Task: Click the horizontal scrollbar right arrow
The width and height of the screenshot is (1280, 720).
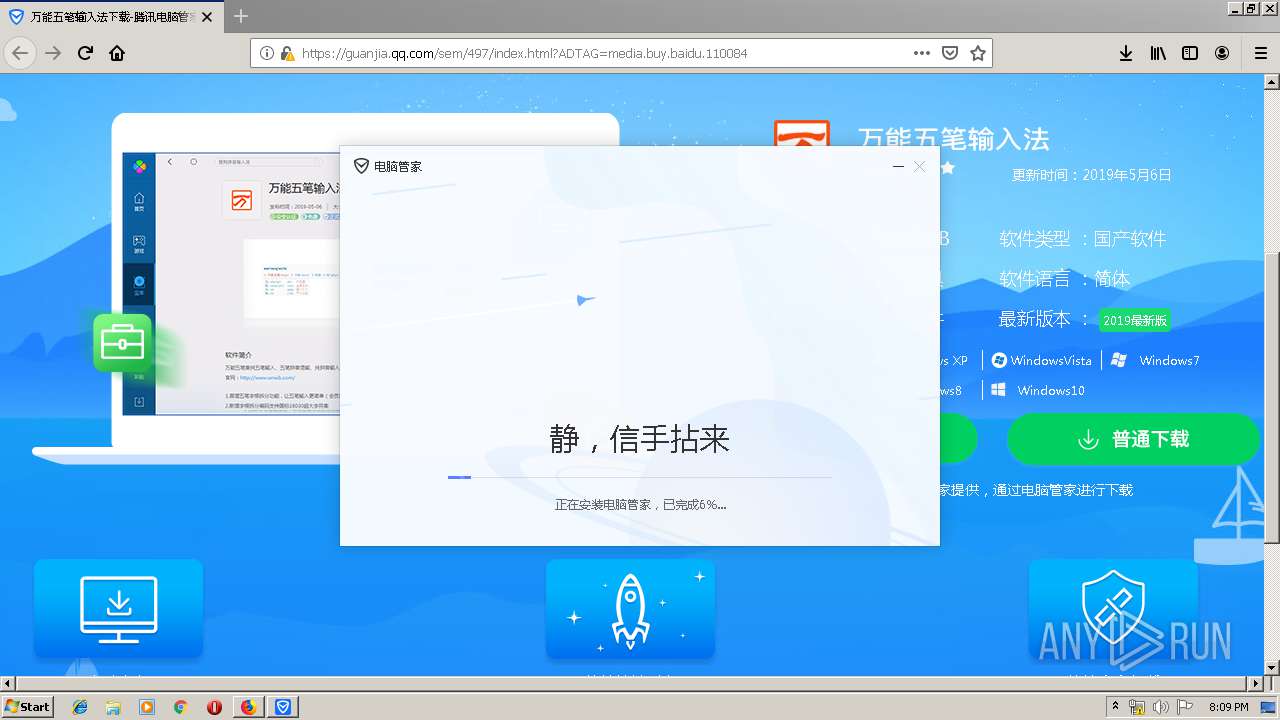Action: pos(1255,684)
